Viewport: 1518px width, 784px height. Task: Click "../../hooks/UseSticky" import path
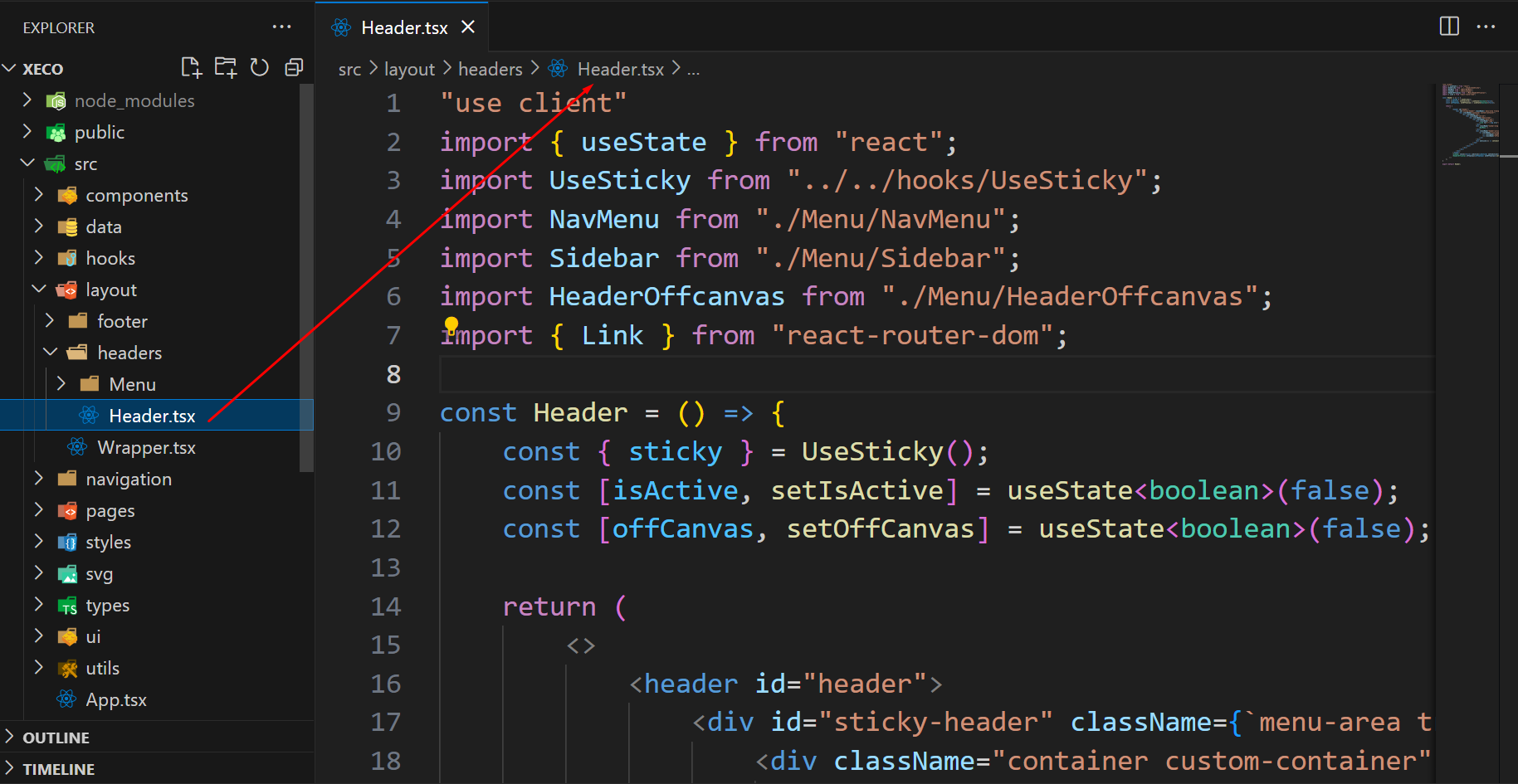968,180
